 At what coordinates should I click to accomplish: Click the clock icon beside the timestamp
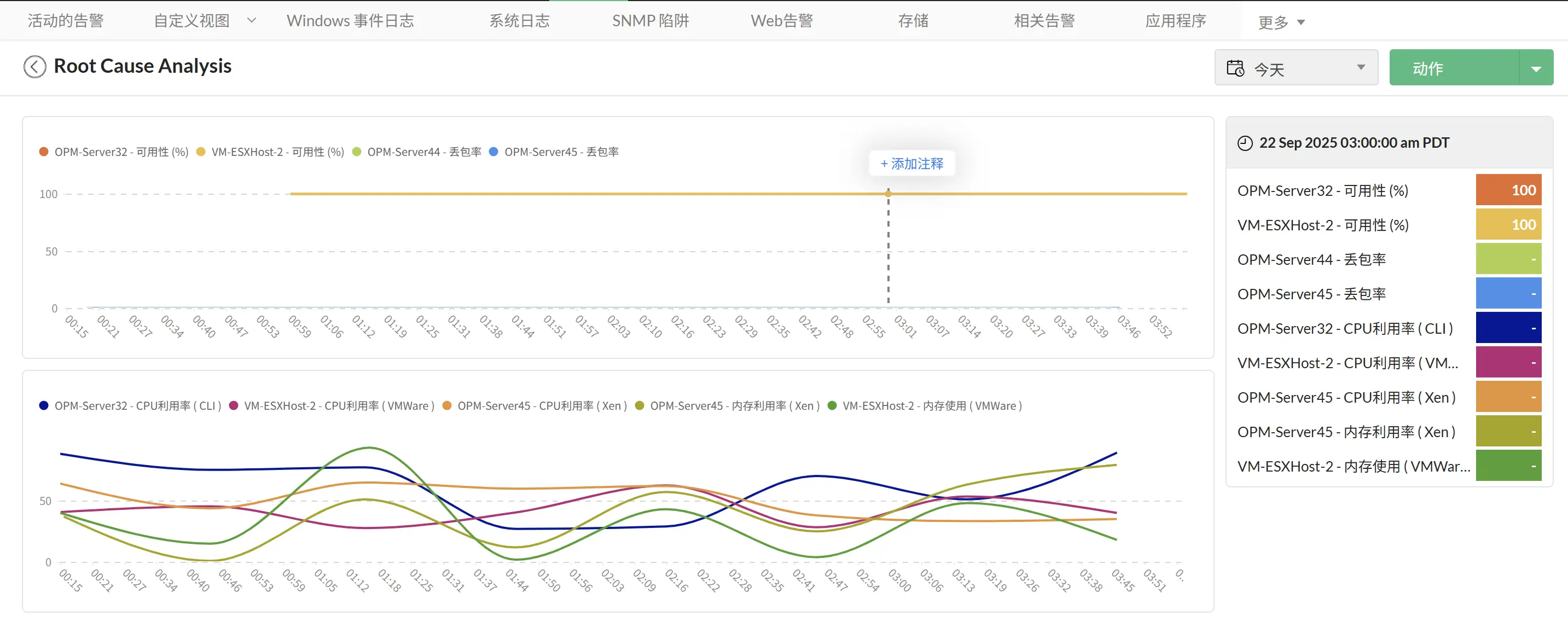(1245, 144)
